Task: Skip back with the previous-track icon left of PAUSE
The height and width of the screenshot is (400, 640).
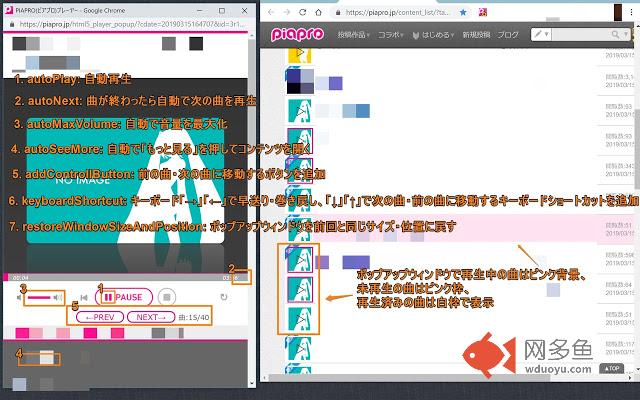Action: tap(84, 298)
